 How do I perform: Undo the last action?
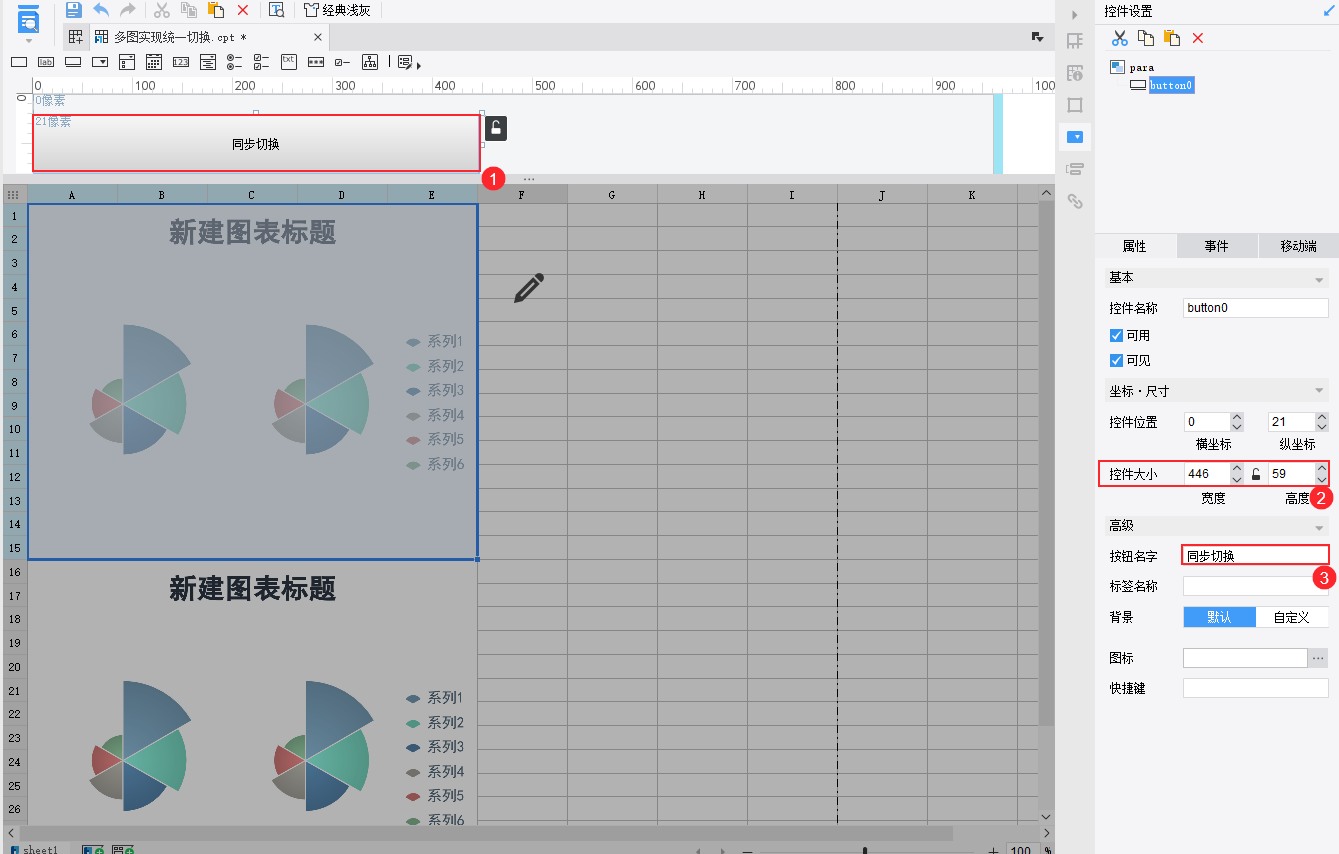click(101, 10)
